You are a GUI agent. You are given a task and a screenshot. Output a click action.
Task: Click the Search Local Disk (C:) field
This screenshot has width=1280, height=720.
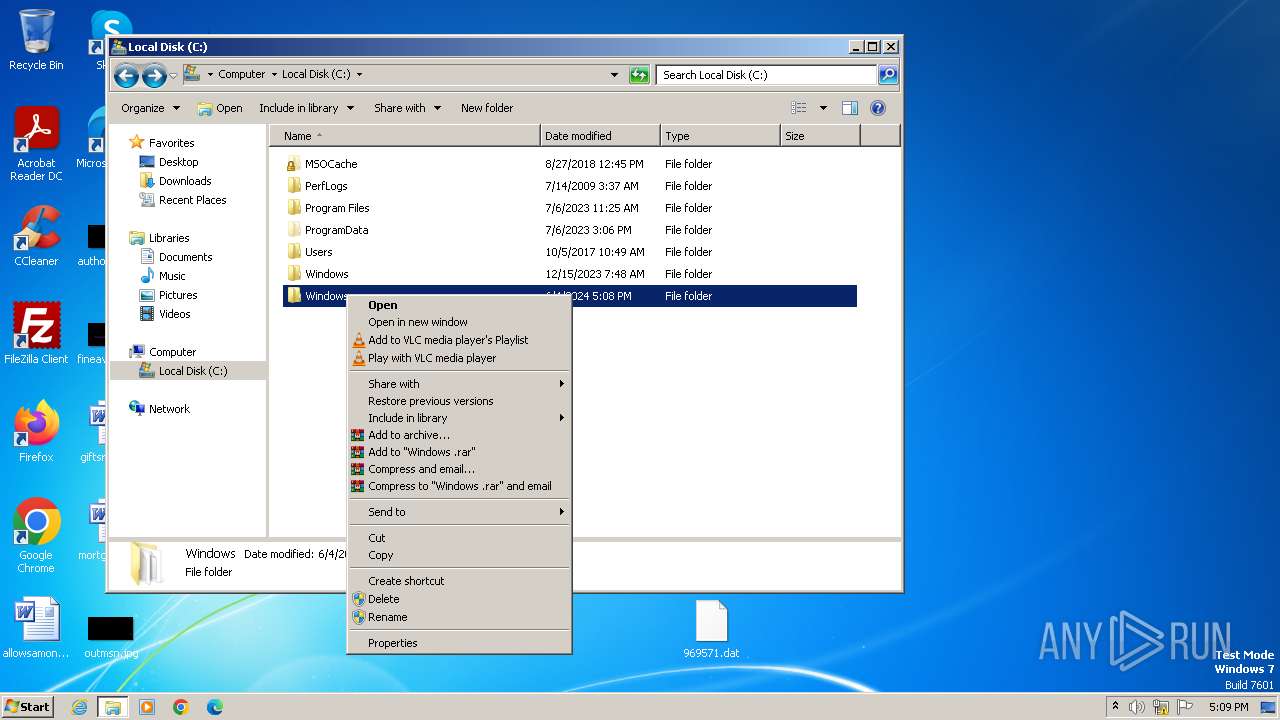767,75
